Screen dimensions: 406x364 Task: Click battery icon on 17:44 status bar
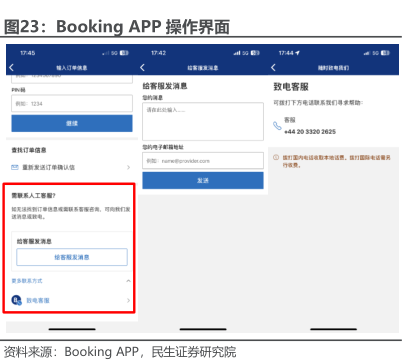tap(385, 53)
